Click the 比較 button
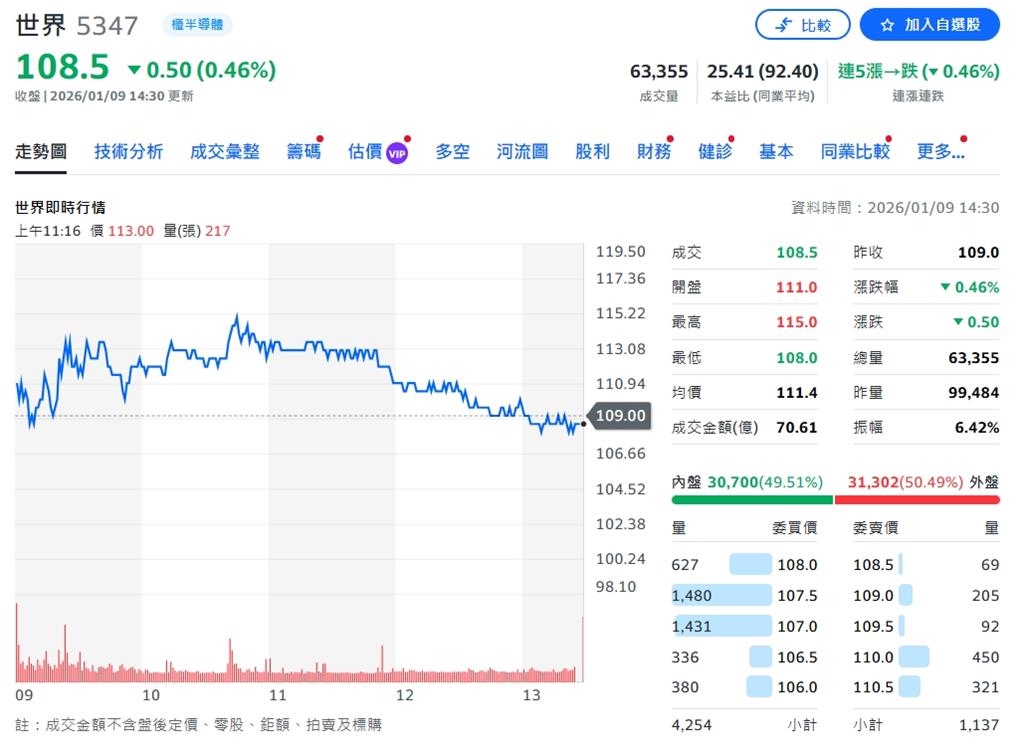The width and height of the screenshot is (1024, 751). coord(803,25)
